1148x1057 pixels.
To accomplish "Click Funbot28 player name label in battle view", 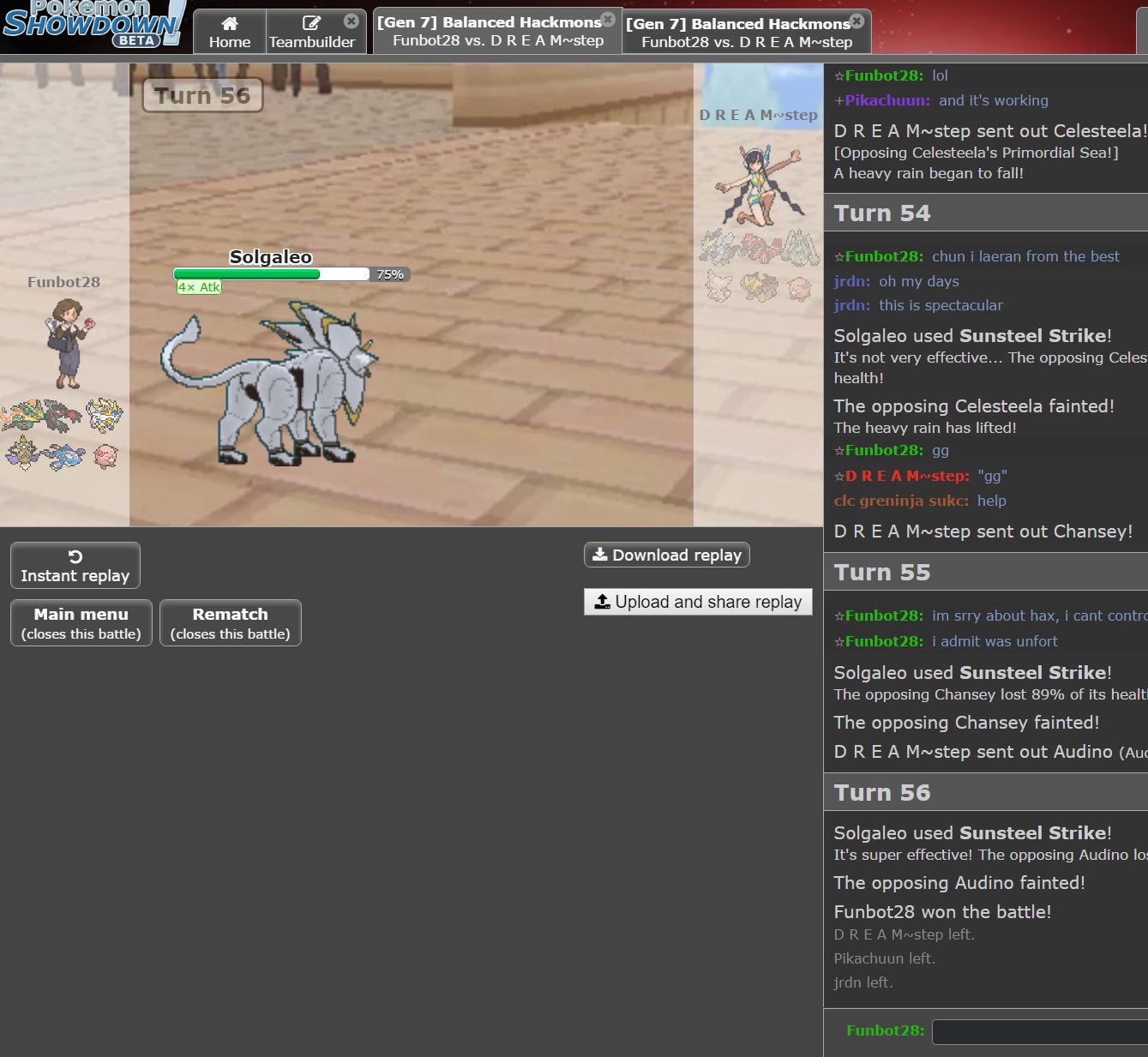I will click(x=64, y=282).
